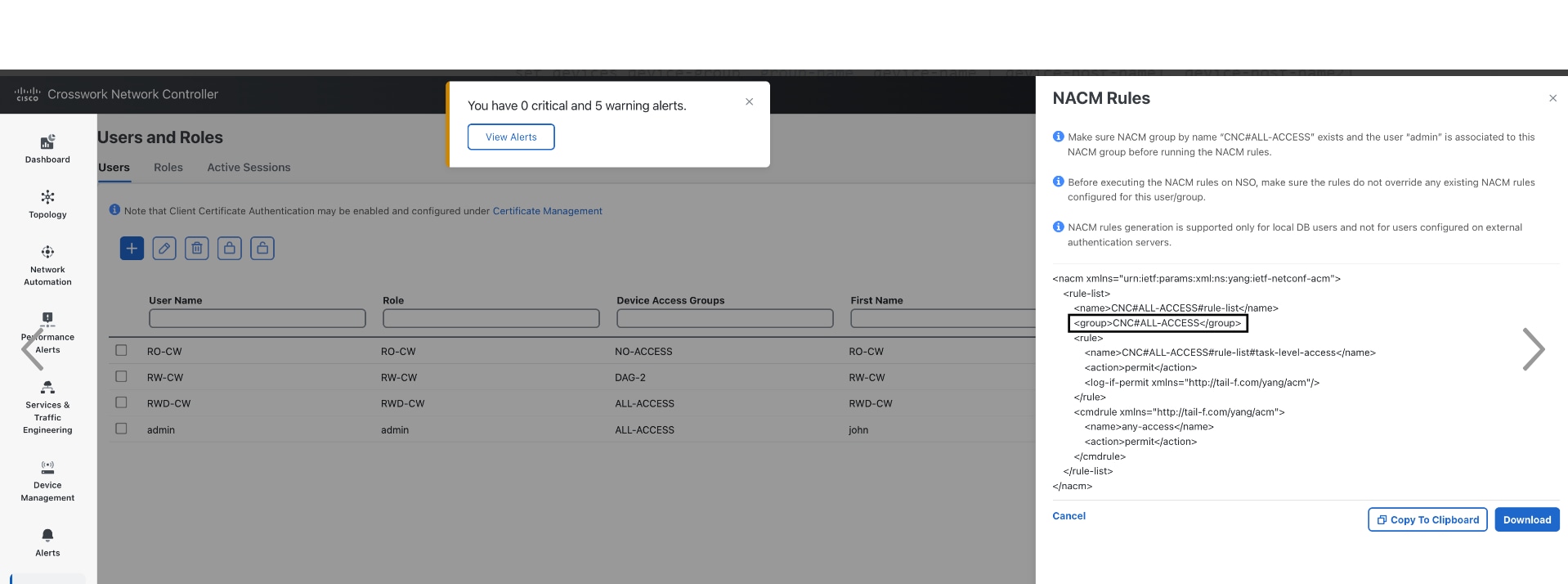
Task: Click the First Name filter field
Action: [943, 318]
